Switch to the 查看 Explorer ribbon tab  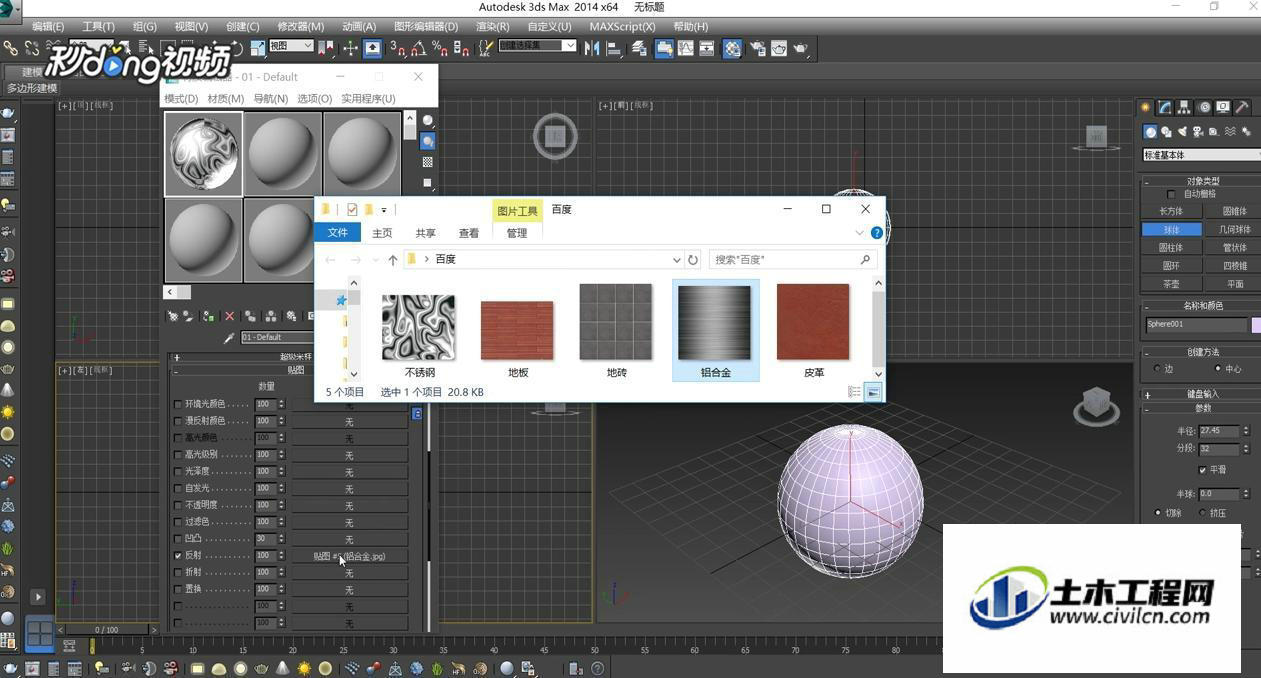[x=469, y=233]
